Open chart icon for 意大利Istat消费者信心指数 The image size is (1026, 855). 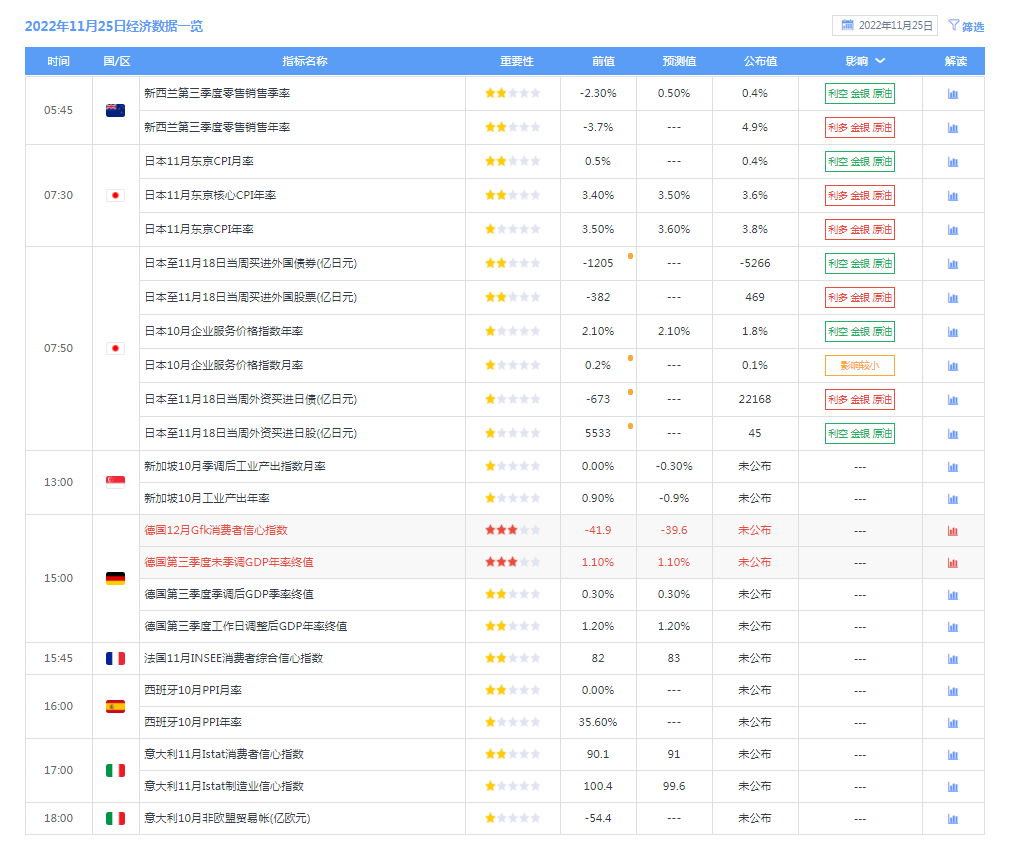coord(953,756)
